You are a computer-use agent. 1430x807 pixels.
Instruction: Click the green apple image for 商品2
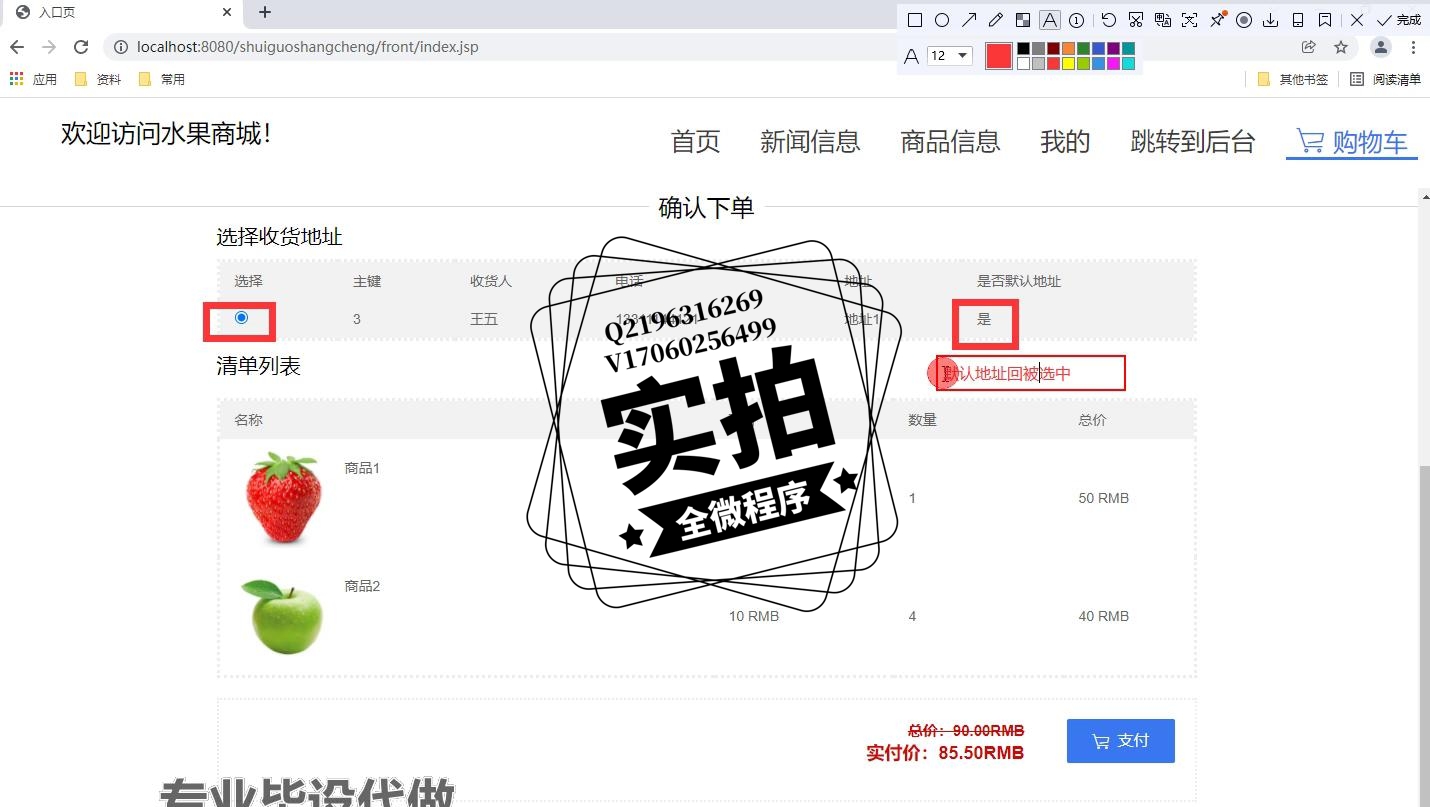click(282, 617)
